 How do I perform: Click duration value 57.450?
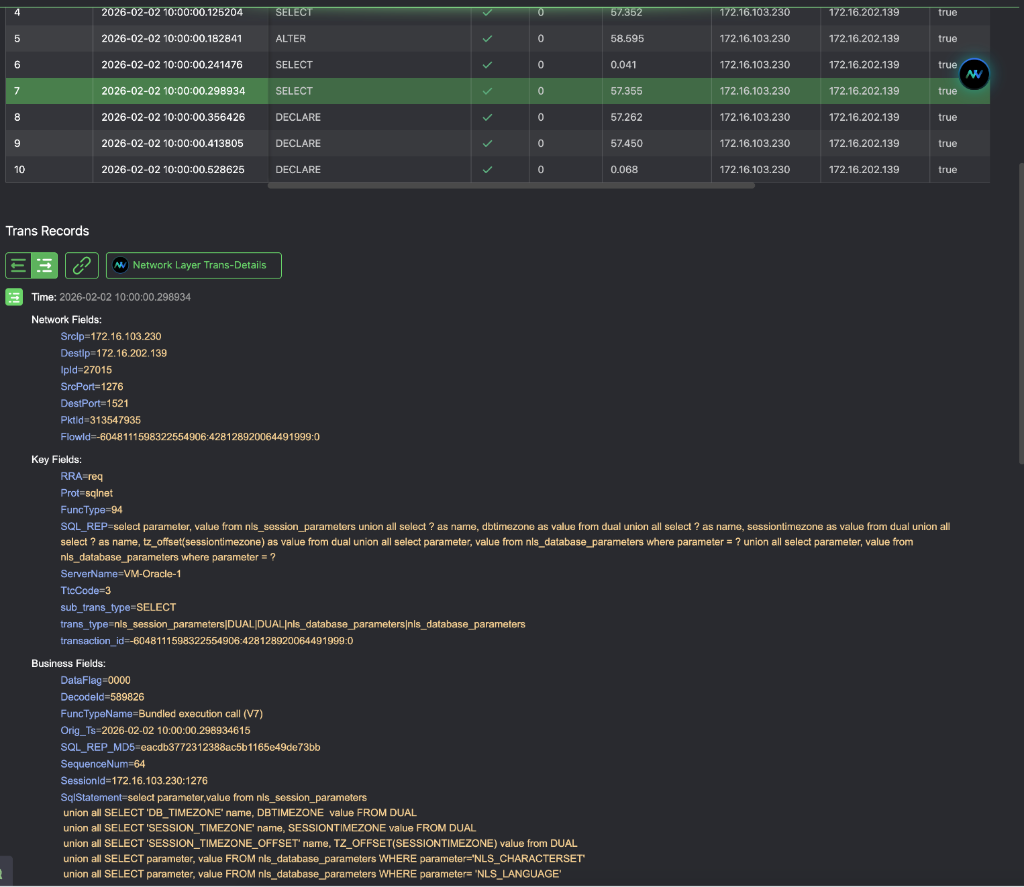click(x=626, y=143)
